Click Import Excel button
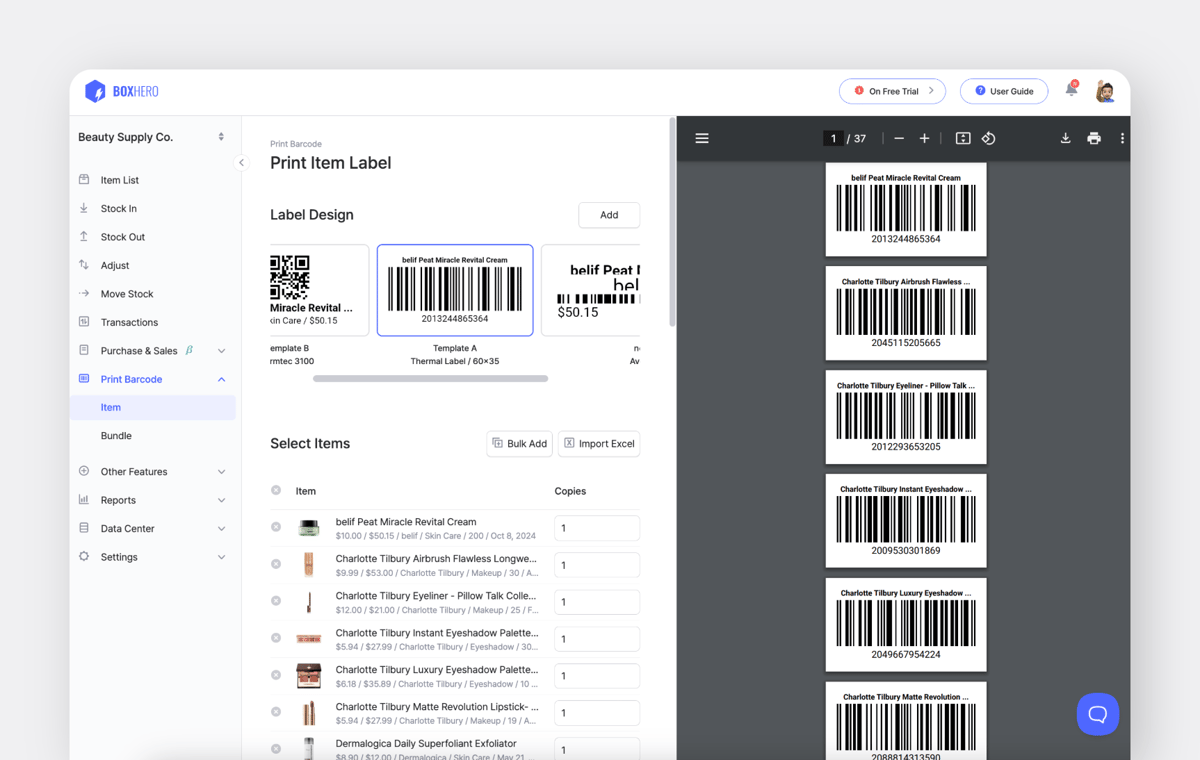 click(599, 443)
